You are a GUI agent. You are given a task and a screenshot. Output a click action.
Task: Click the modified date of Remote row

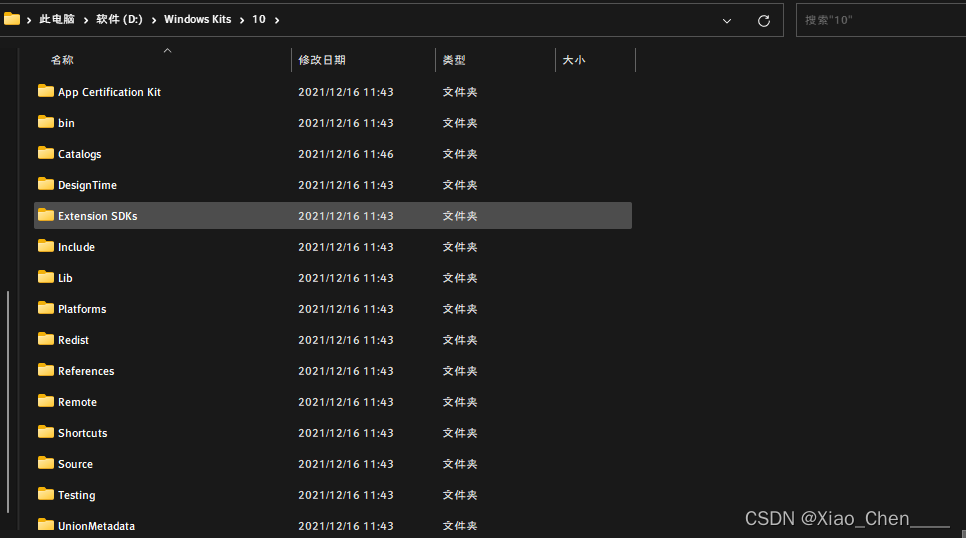[346, 402]
